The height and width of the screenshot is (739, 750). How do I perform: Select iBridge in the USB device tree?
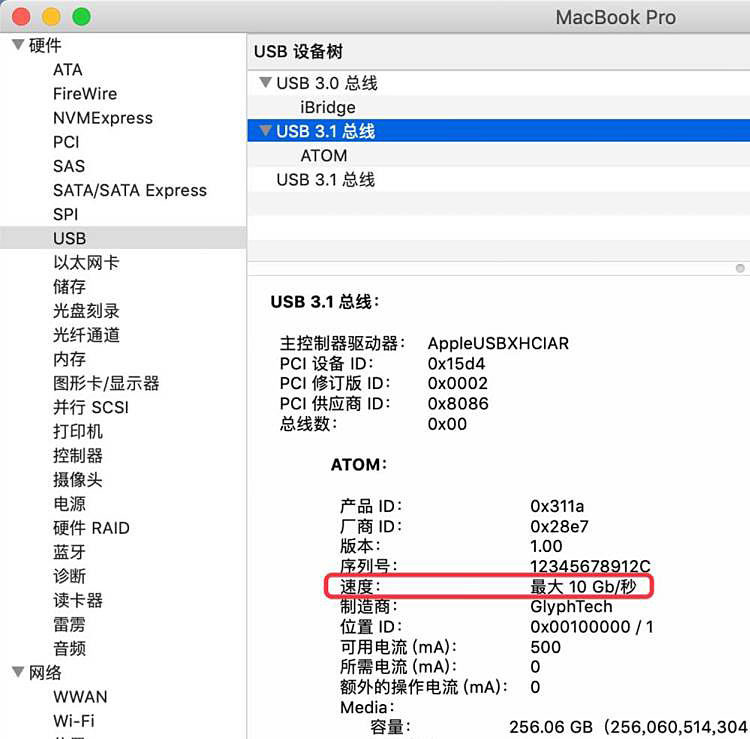(x=327, y=107)
